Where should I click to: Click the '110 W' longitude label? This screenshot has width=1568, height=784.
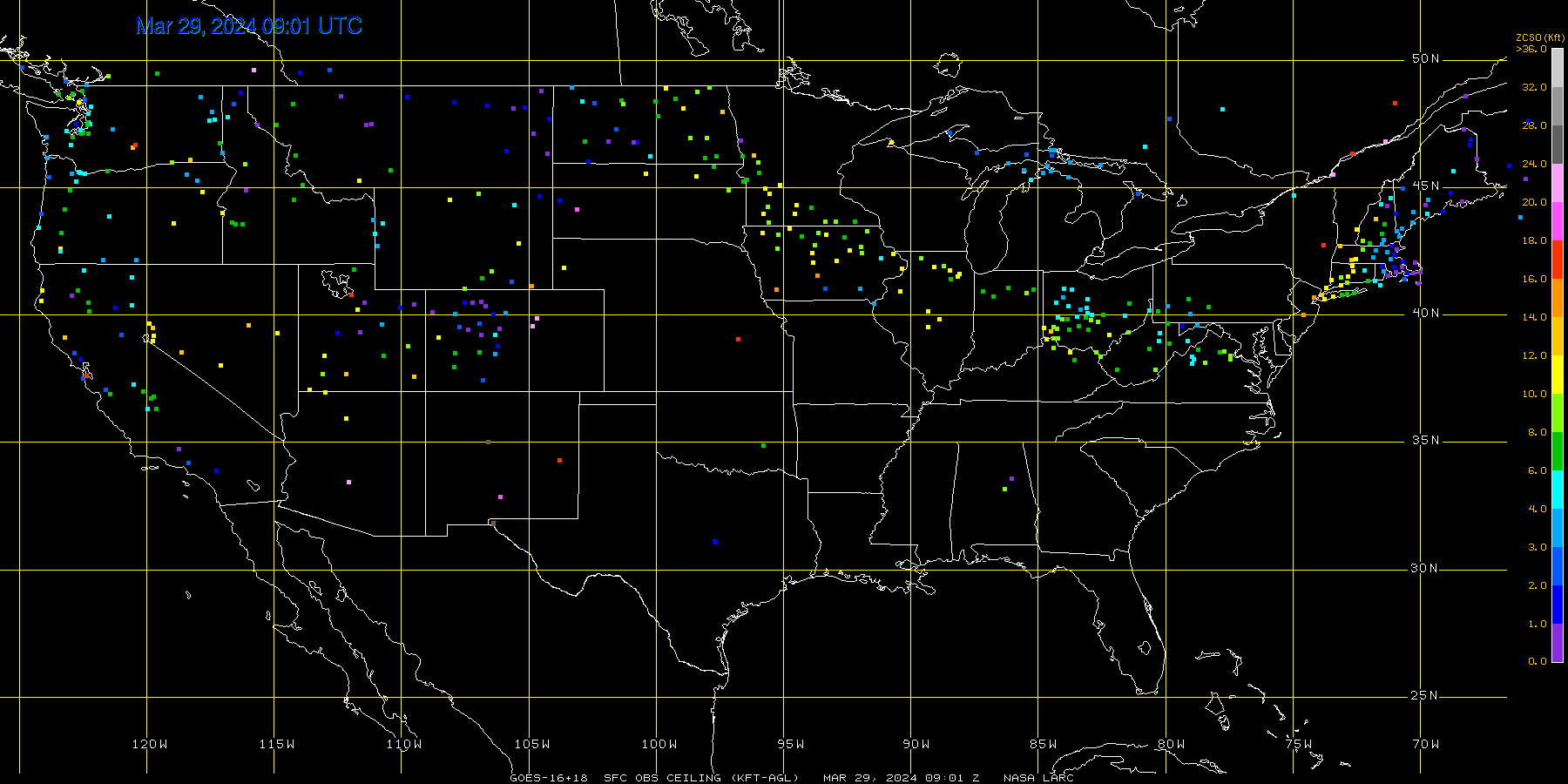click(404, 744)
